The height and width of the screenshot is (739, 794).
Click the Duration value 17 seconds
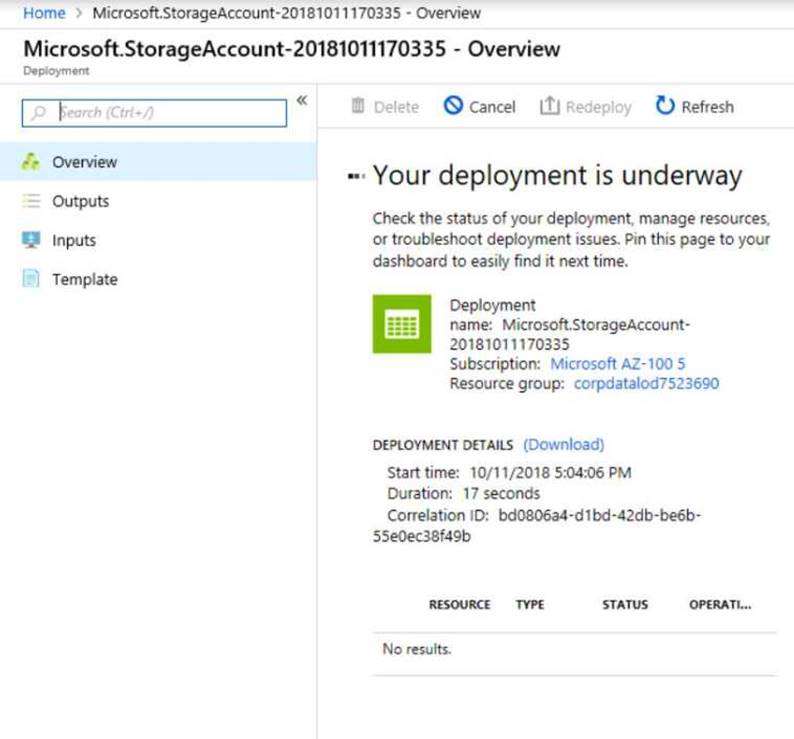coord(501,493)
